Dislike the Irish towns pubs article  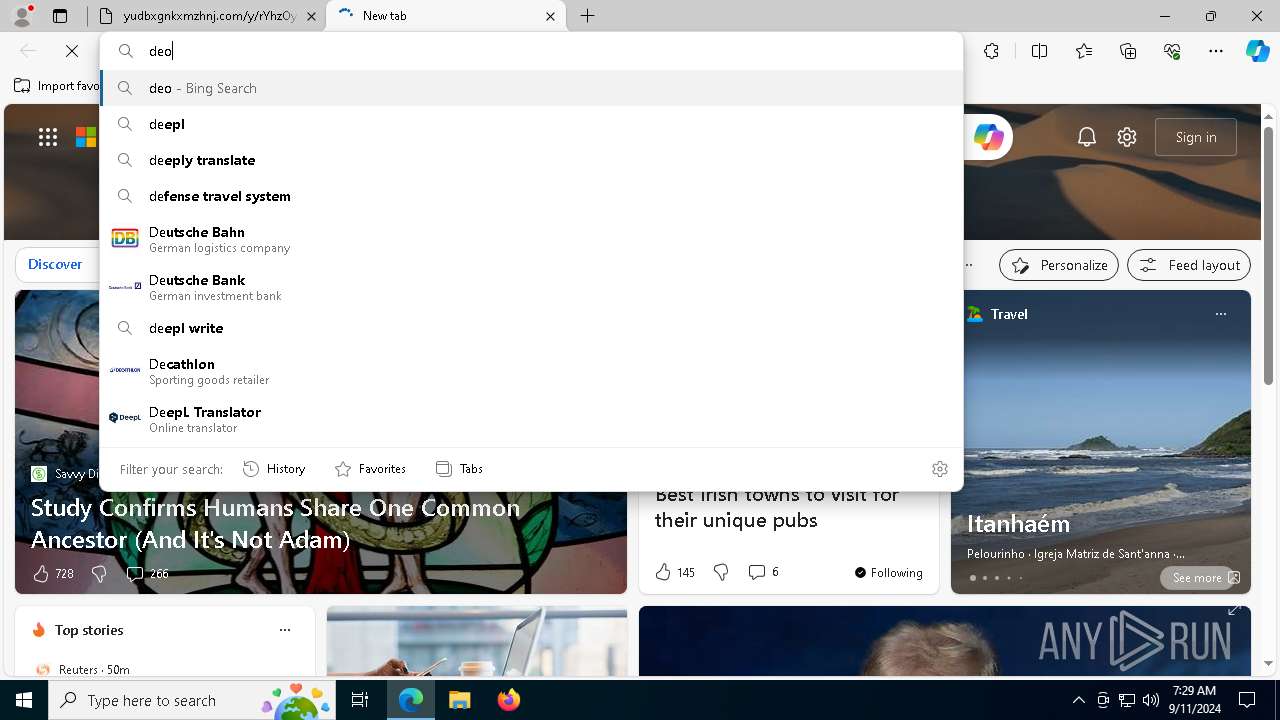pos(721,572)
